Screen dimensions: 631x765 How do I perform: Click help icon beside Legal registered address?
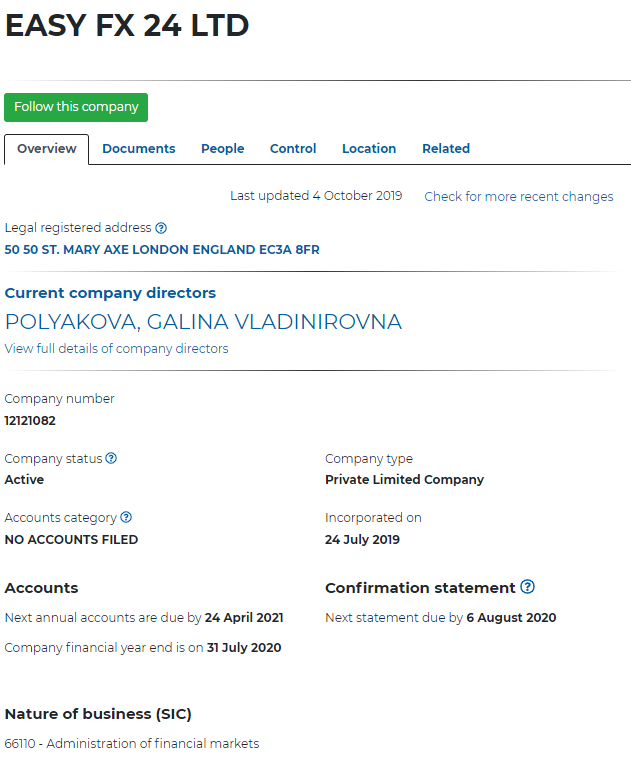(x=161, y=228)
